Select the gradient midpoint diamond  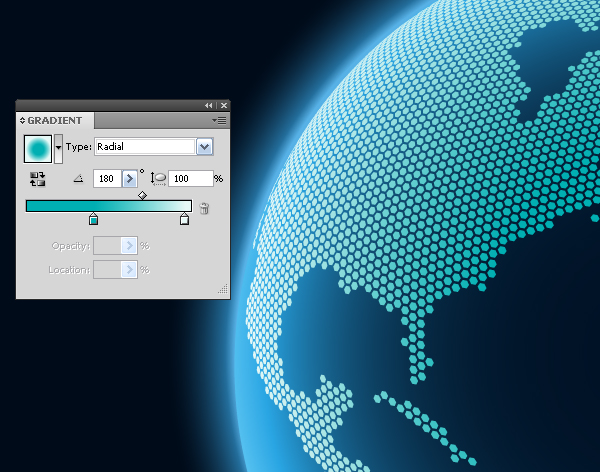tap(142, 196)
